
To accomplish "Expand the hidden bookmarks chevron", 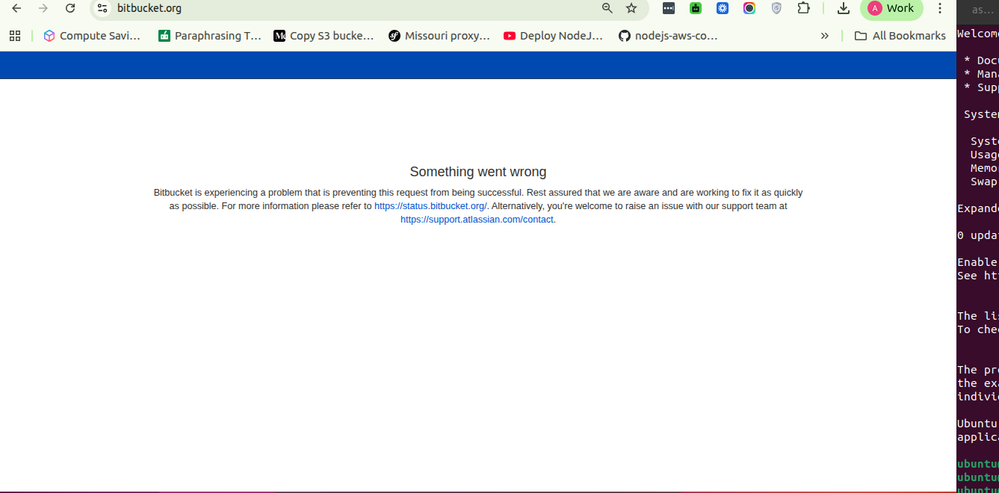I will coord(824,36).
